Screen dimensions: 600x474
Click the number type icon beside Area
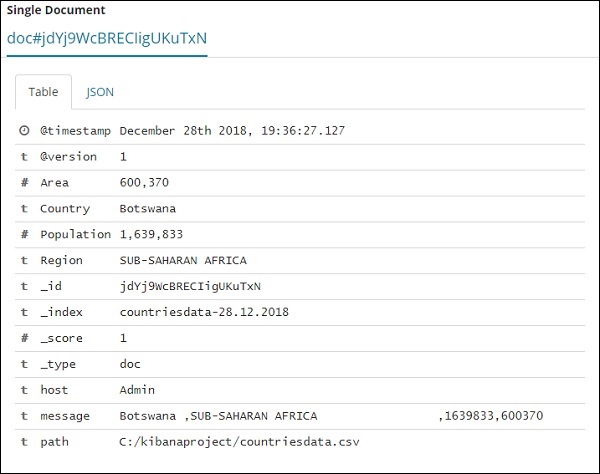pos(24,183)
